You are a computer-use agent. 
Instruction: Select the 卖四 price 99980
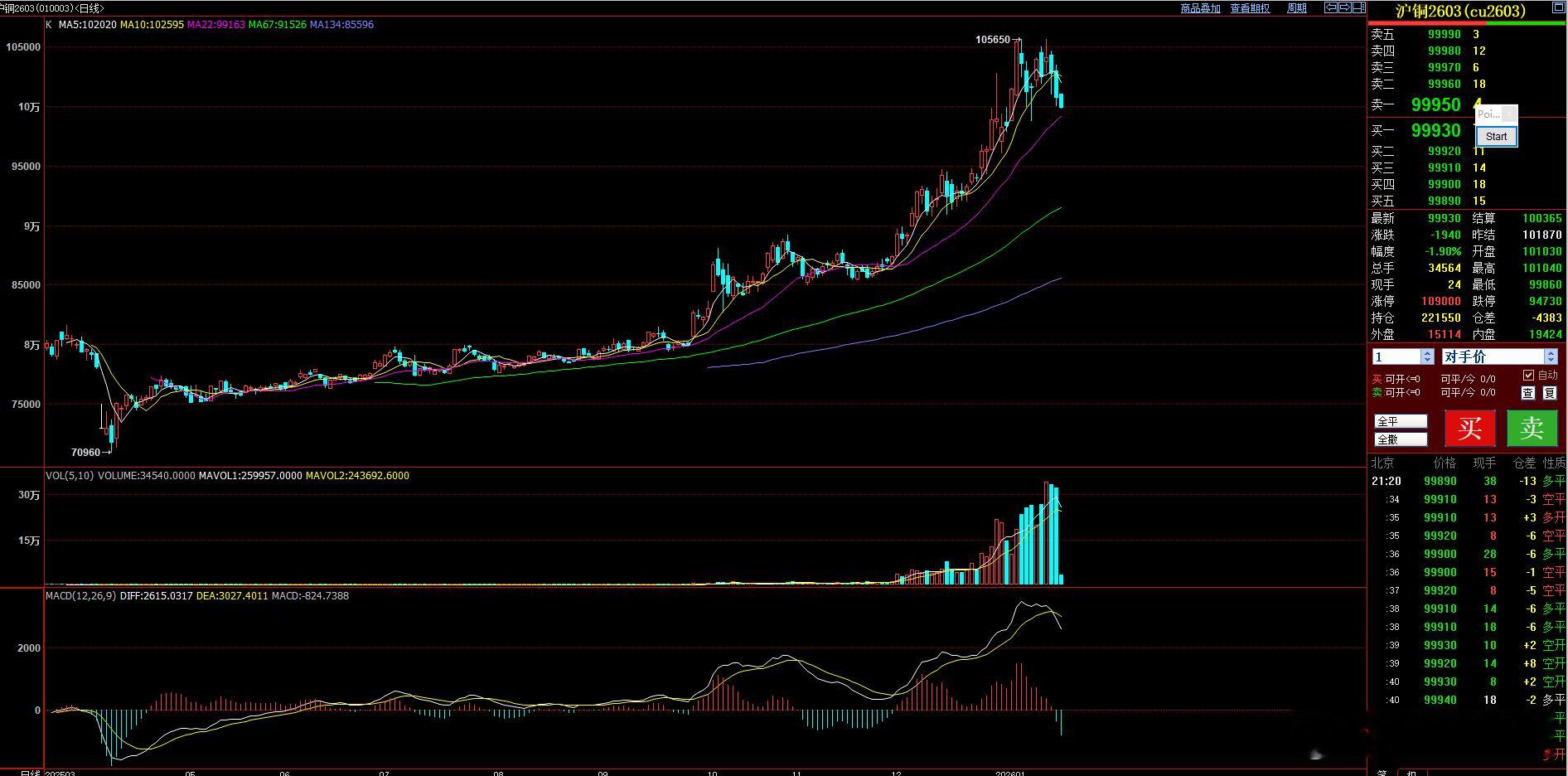point(1445,51)
